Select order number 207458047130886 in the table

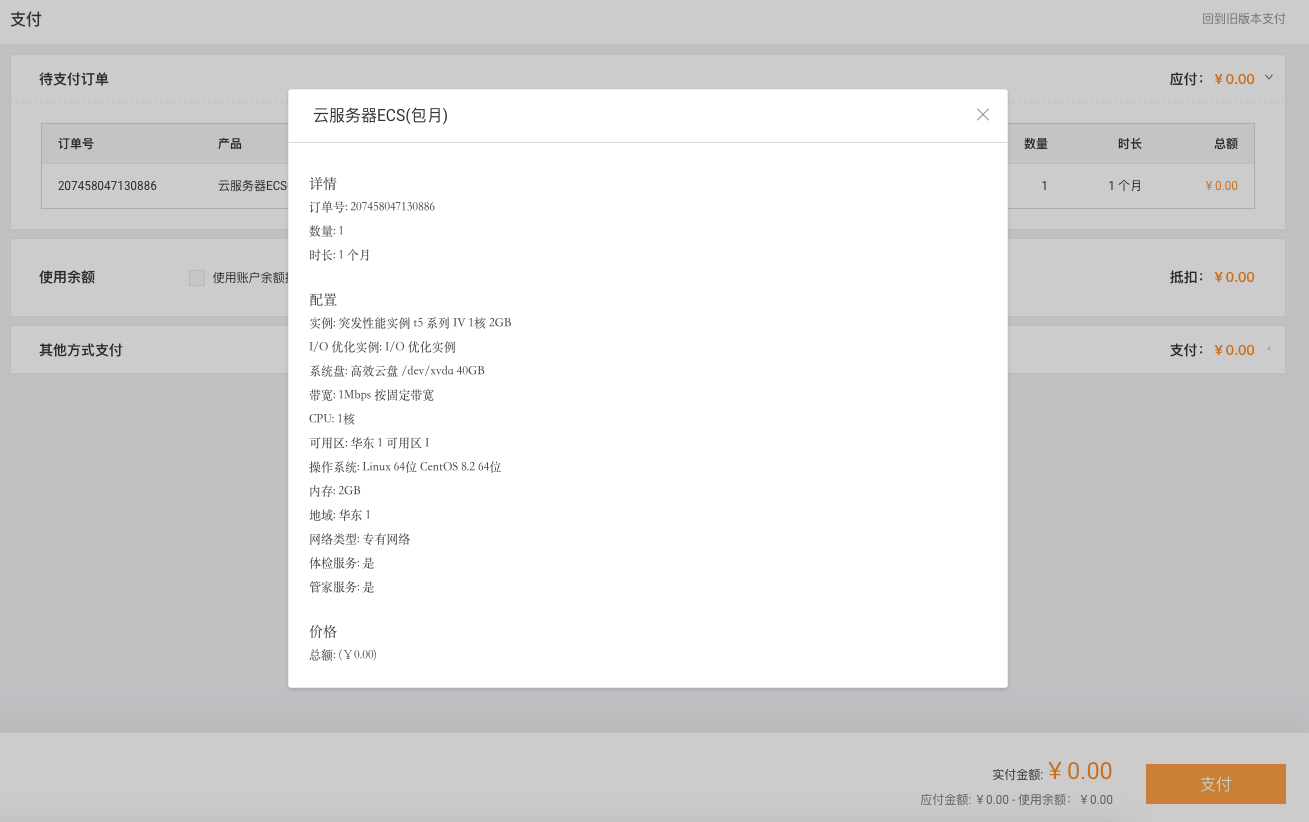[x=107, y=186]
